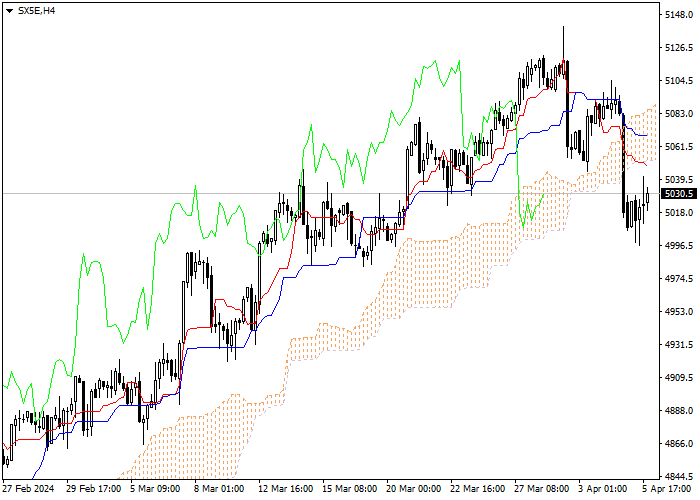Click the 4909.5 price axis label

click(x=679, y=378)
